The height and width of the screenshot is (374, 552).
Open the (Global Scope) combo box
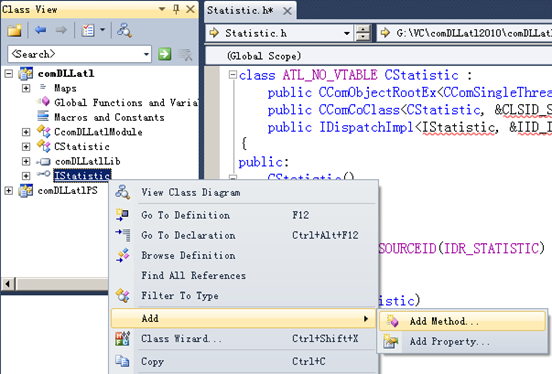(x=378, y=56)
